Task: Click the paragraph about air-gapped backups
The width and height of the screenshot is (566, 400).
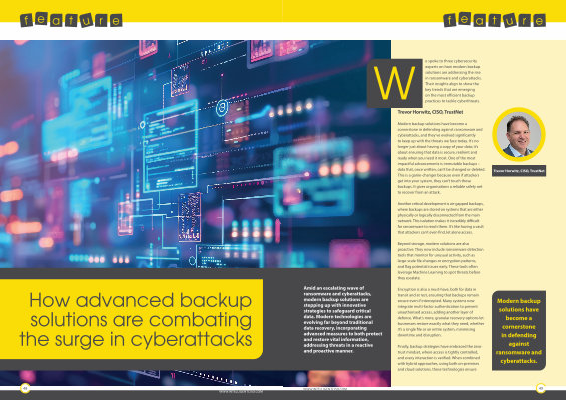Action: 440,218
